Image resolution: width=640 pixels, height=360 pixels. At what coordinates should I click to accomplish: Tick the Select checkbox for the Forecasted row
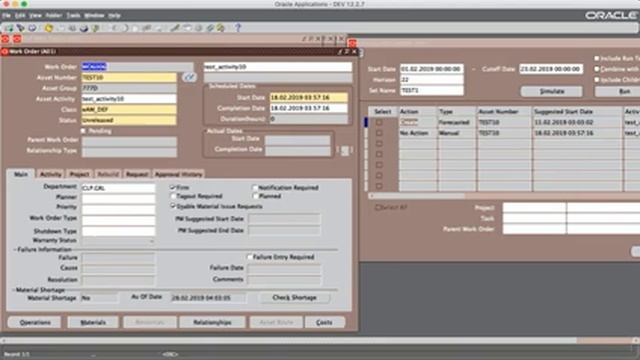pyautogui.click(x=379, y=122)
